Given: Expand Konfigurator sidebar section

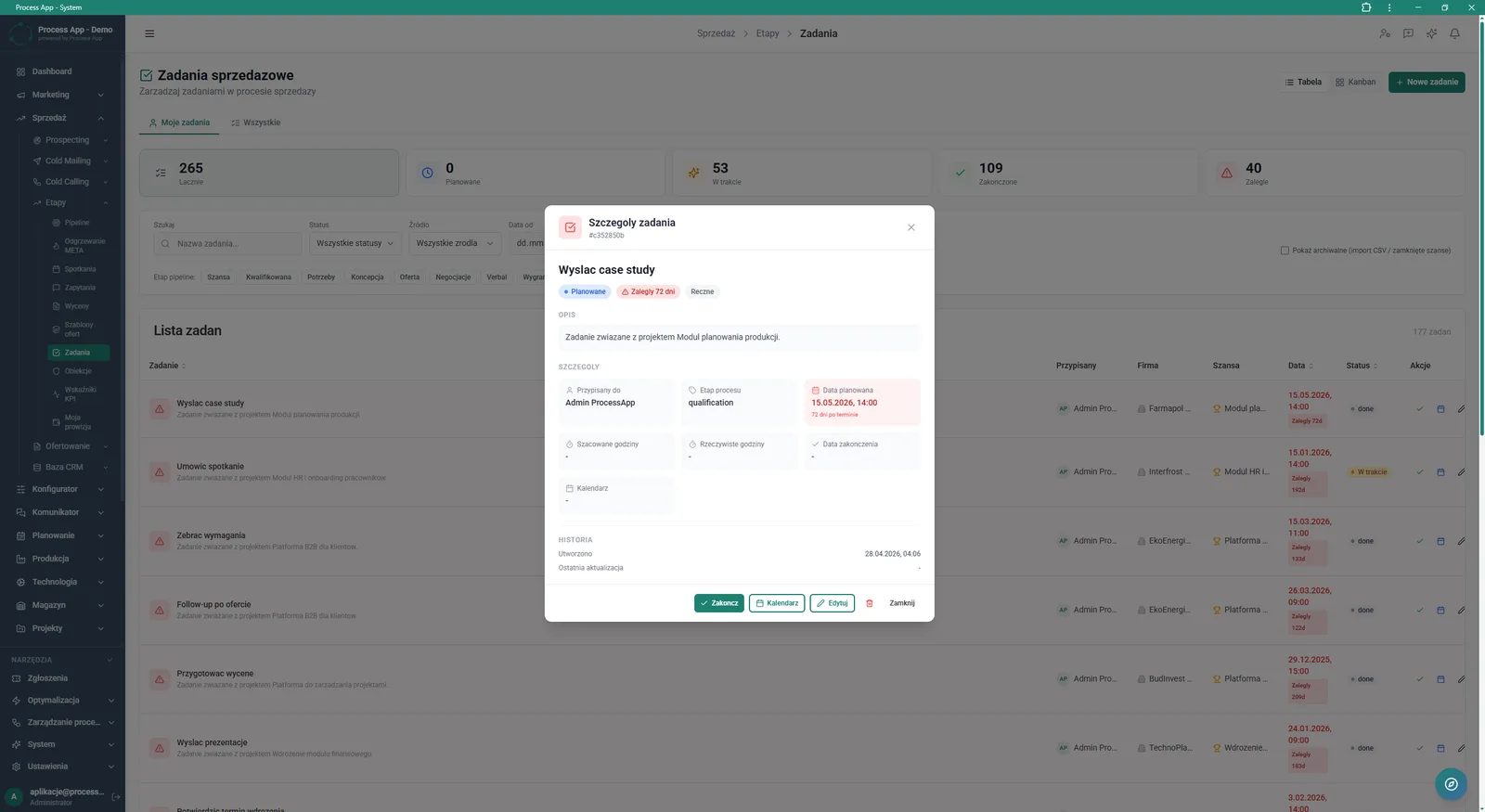Looking at the screenshot, I should pos(61,489).
